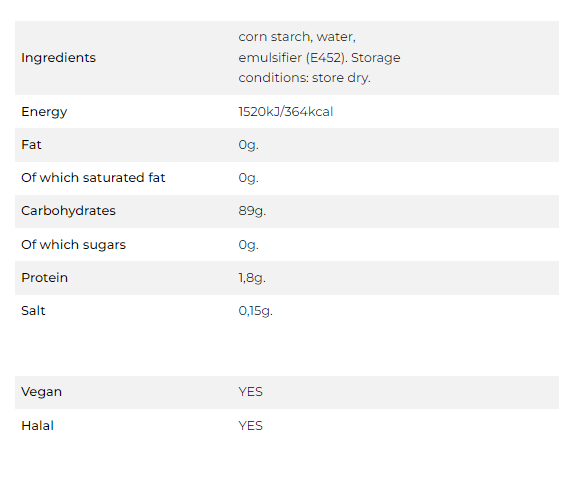Click the 1520kJ/364kcal energy value
The width and height of the screenshot is (570, 479).
tap(285, 112)
